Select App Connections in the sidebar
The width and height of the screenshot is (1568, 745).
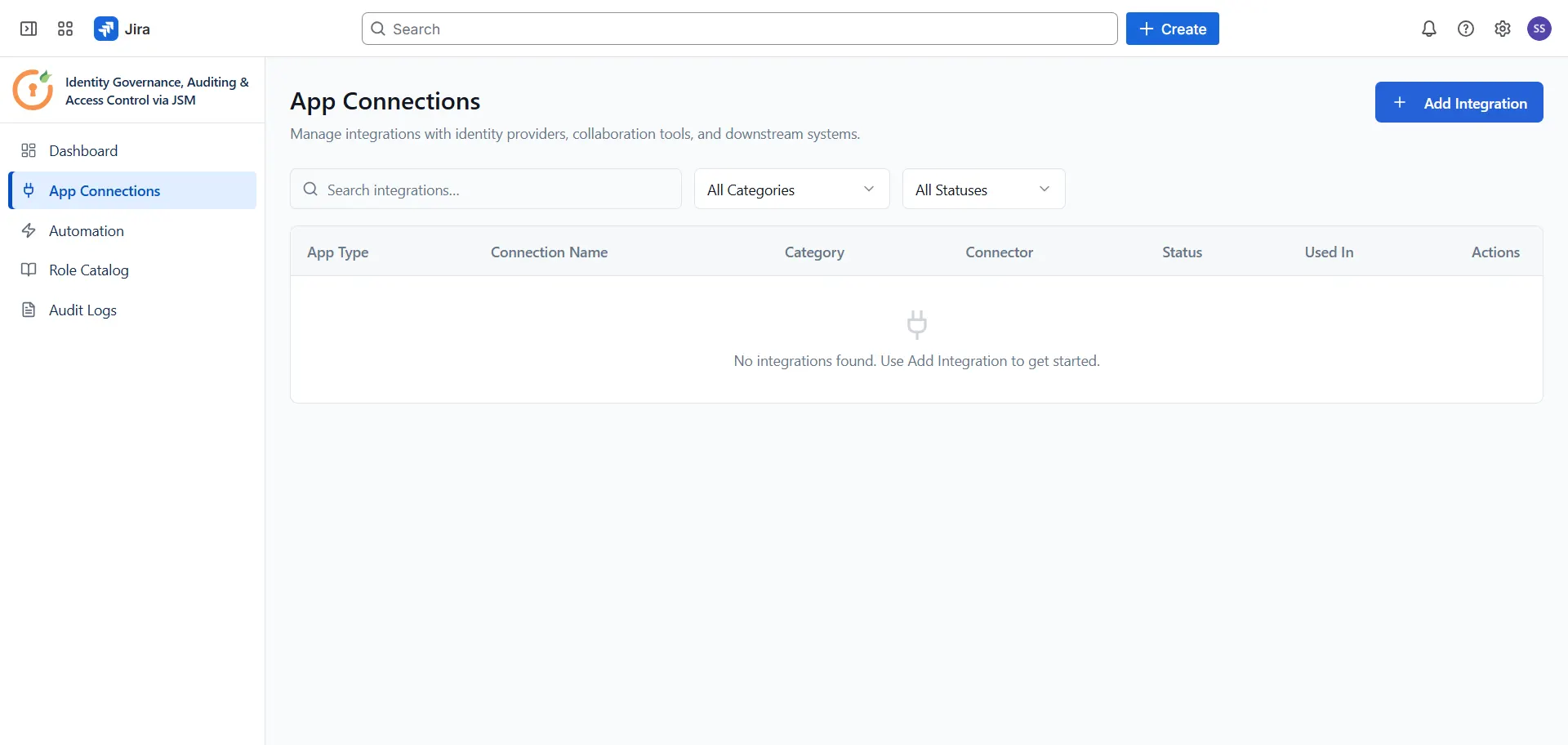(x=132, y=190)
